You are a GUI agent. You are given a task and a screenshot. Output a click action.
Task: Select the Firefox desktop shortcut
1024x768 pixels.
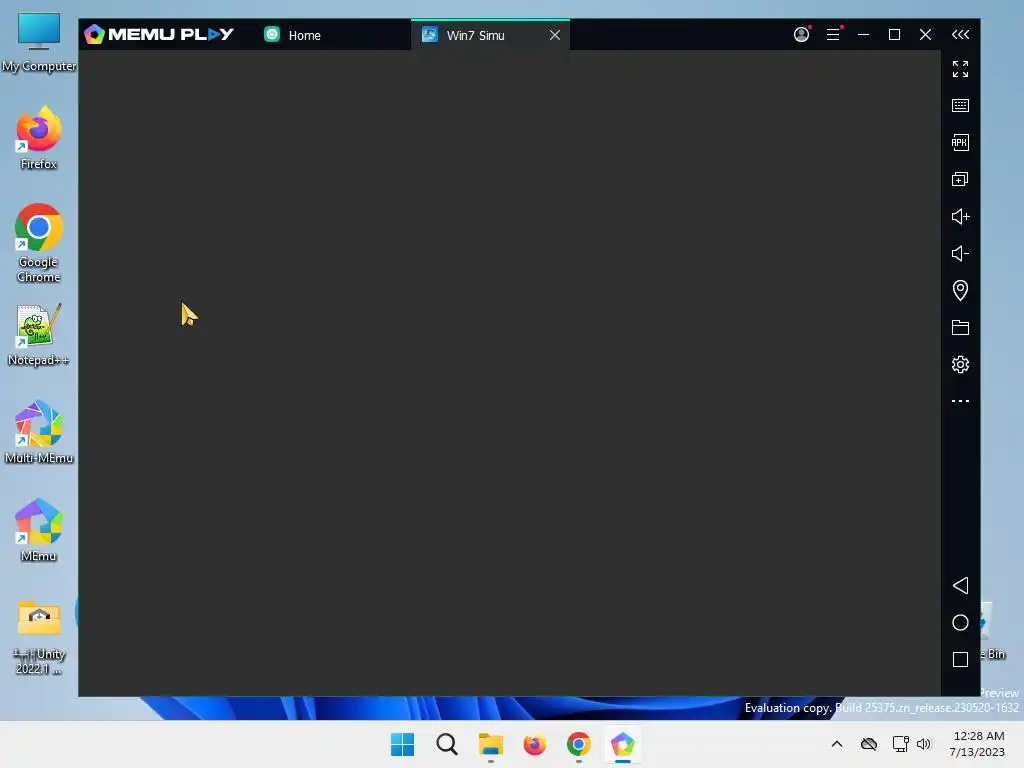pos(39,138)
